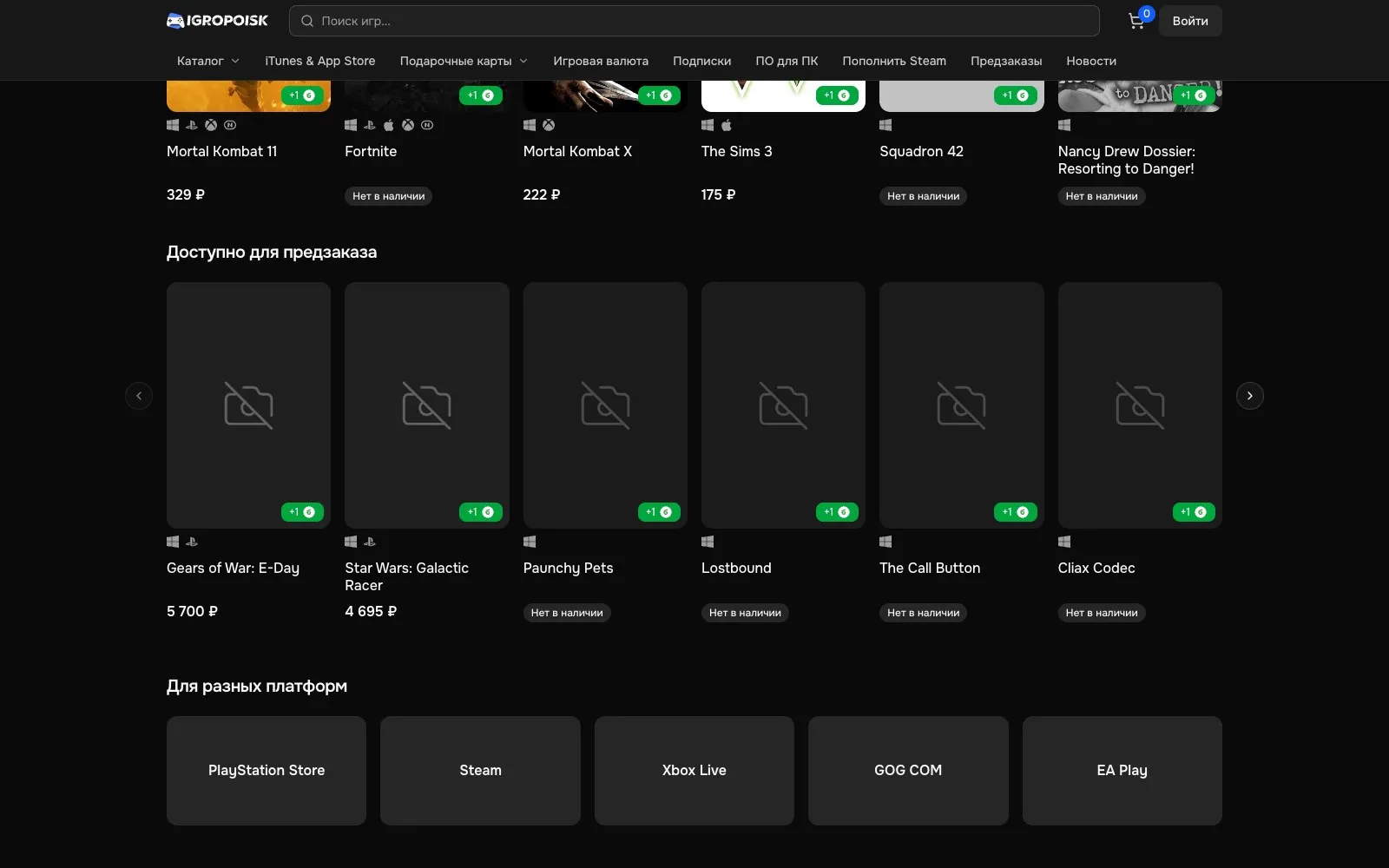The image size is (1389, 868).
Task: Click PlayStation icon under Star Wars: Galactic Racer
Action: coord(370,542)
